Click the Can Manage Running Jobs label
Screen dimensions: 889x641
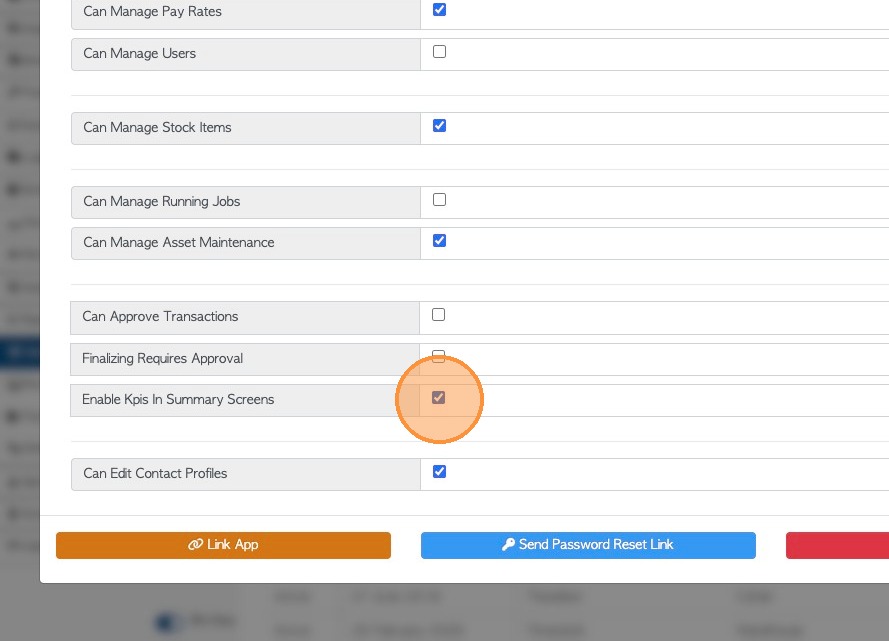click(x=162, y=201)
